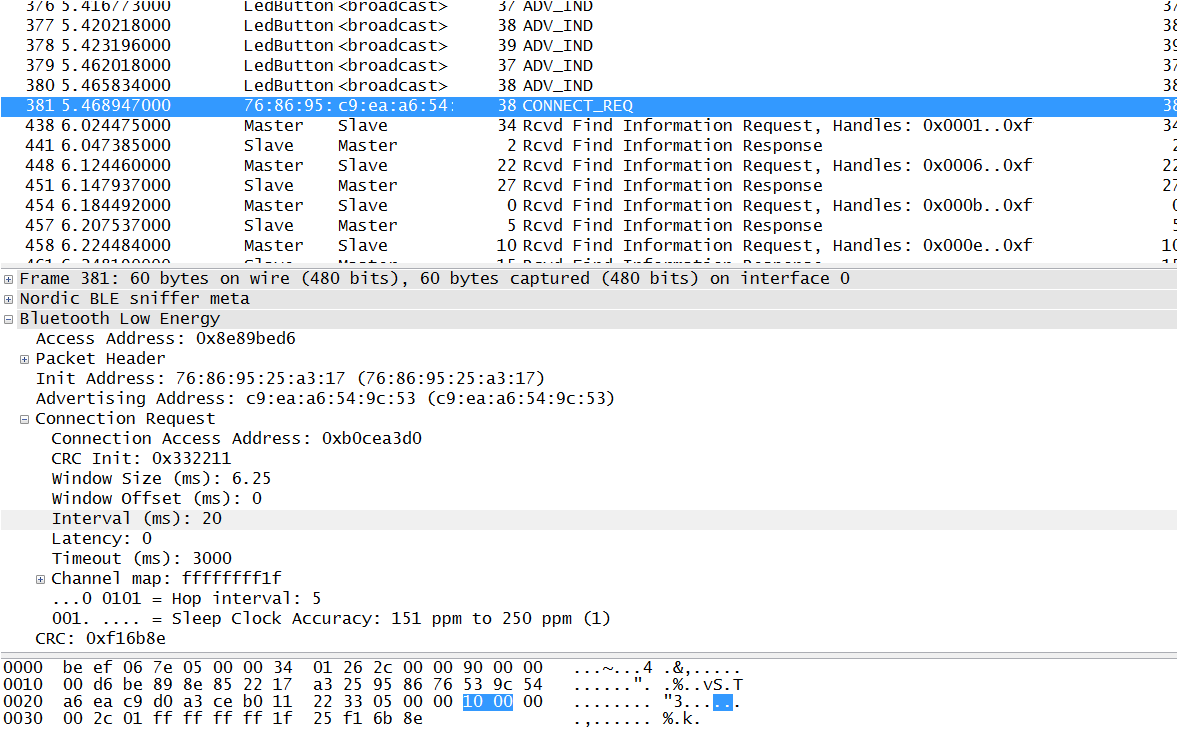This screenshot has width=1178, height=731.
Task: Expand the Nordic BLE sniffer meta section
Action: click(8, 299)
